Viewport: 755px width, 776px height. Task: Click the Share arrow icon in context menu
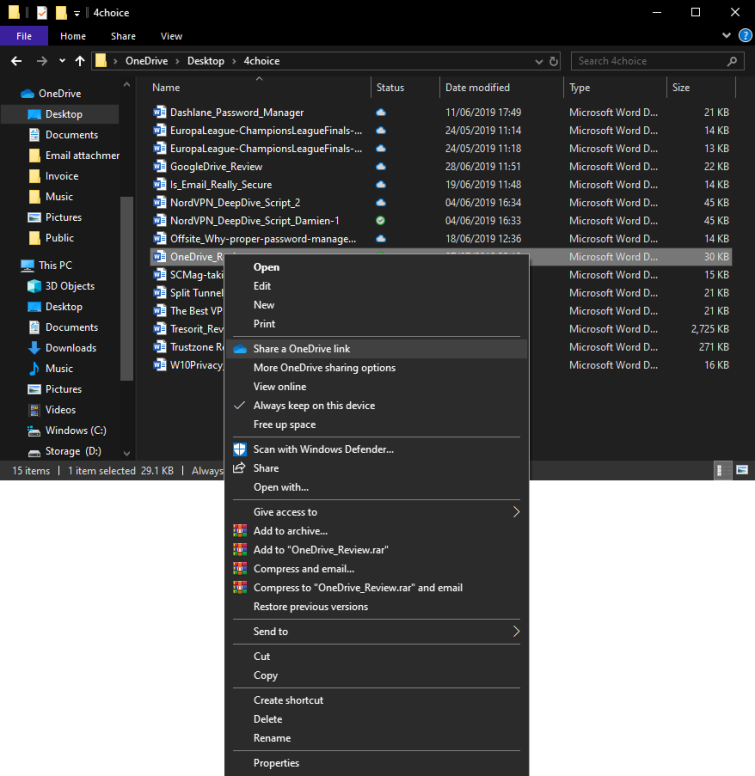click(x=239, y=468)
